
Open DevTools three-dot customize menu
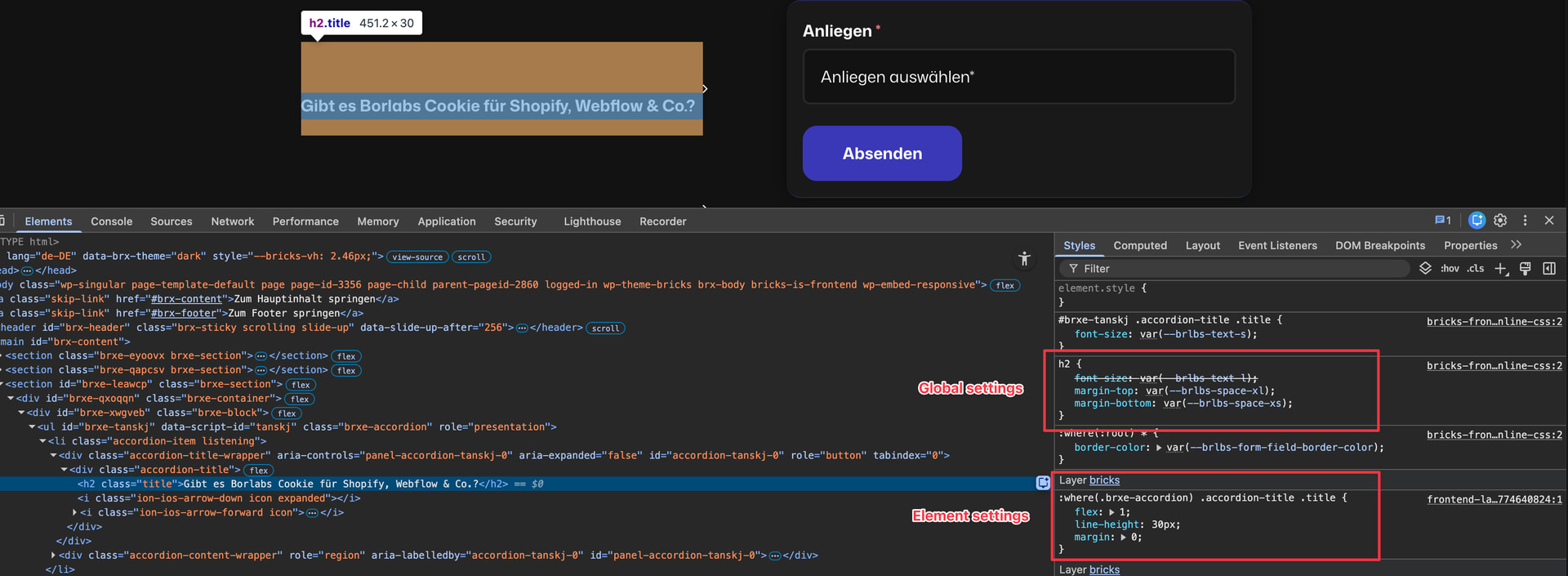click(1525, 221)
